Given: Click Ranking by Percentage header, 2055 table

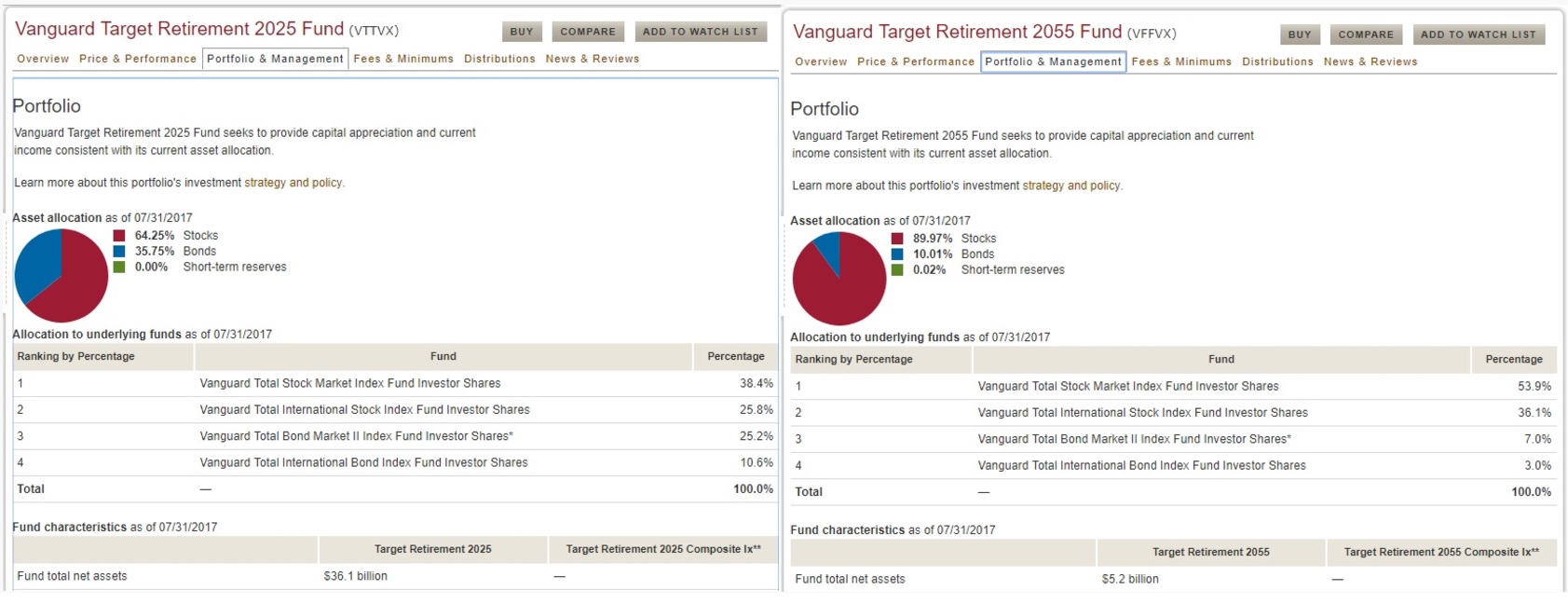Looking at the screenshot, I should point(853,359).
